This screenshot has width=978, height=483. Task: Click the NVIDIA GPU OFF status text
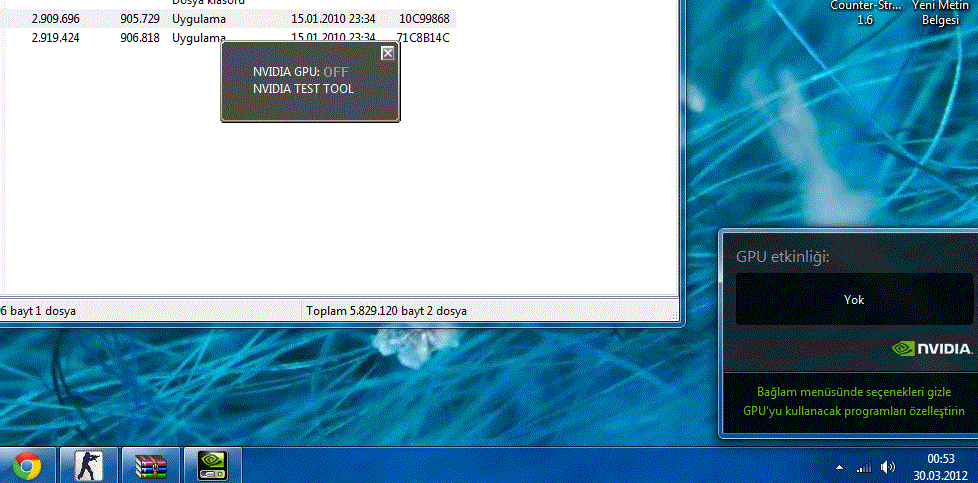(x=335, y=72)
